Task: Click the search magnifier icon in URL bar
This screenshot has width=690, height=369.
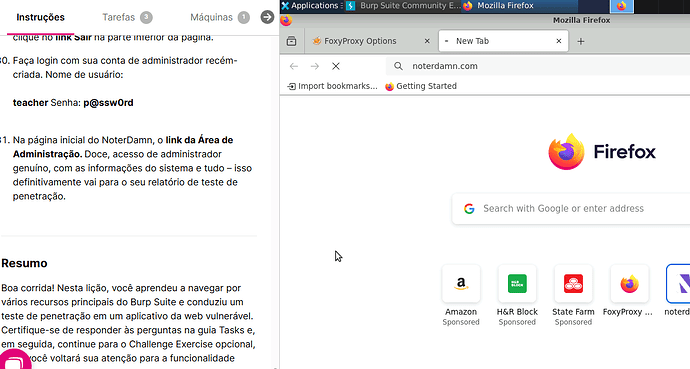Action: point(398,66)
